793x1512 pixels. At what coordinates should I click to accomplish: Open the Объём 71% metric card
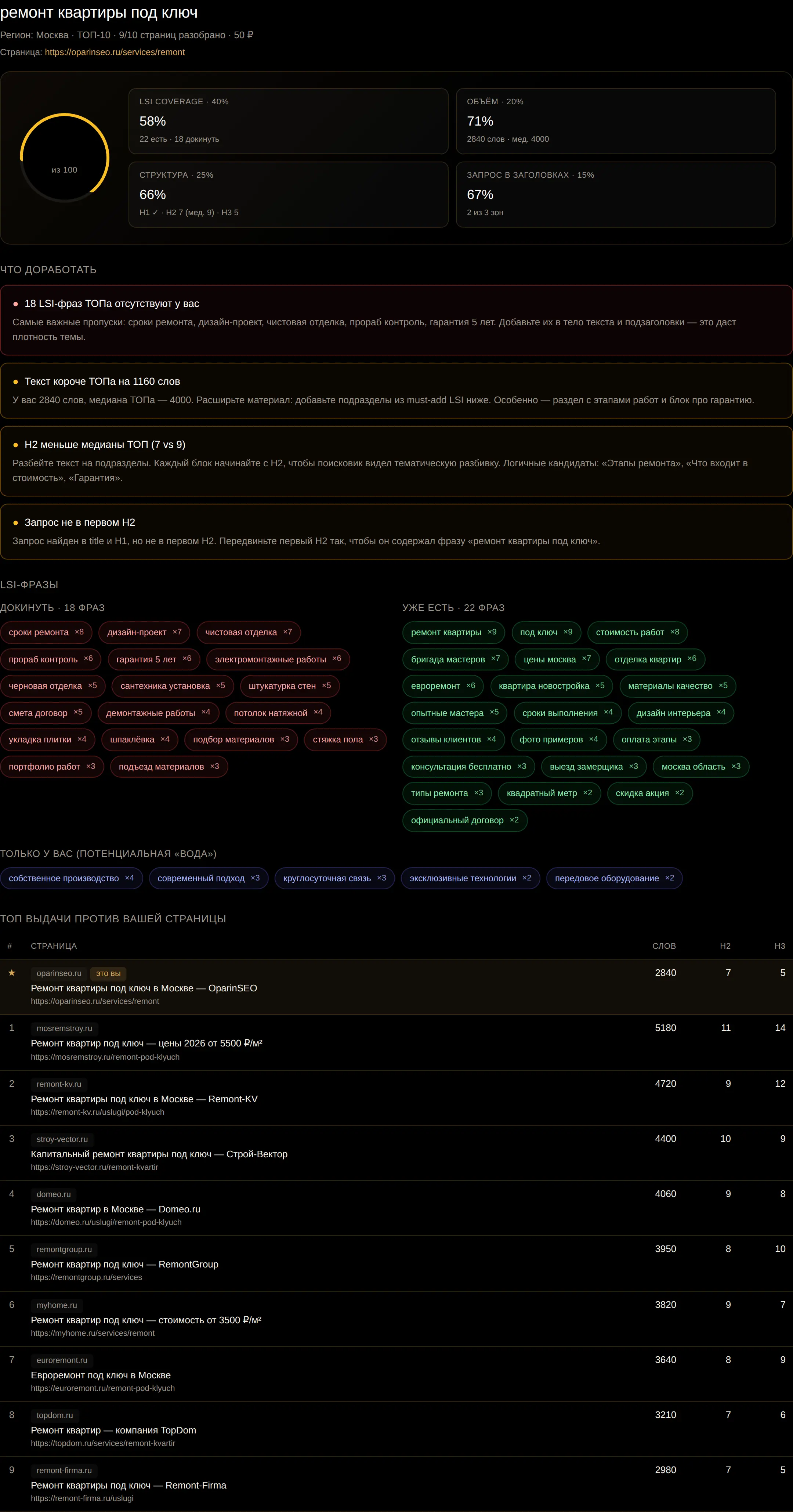tap(616, 121)
